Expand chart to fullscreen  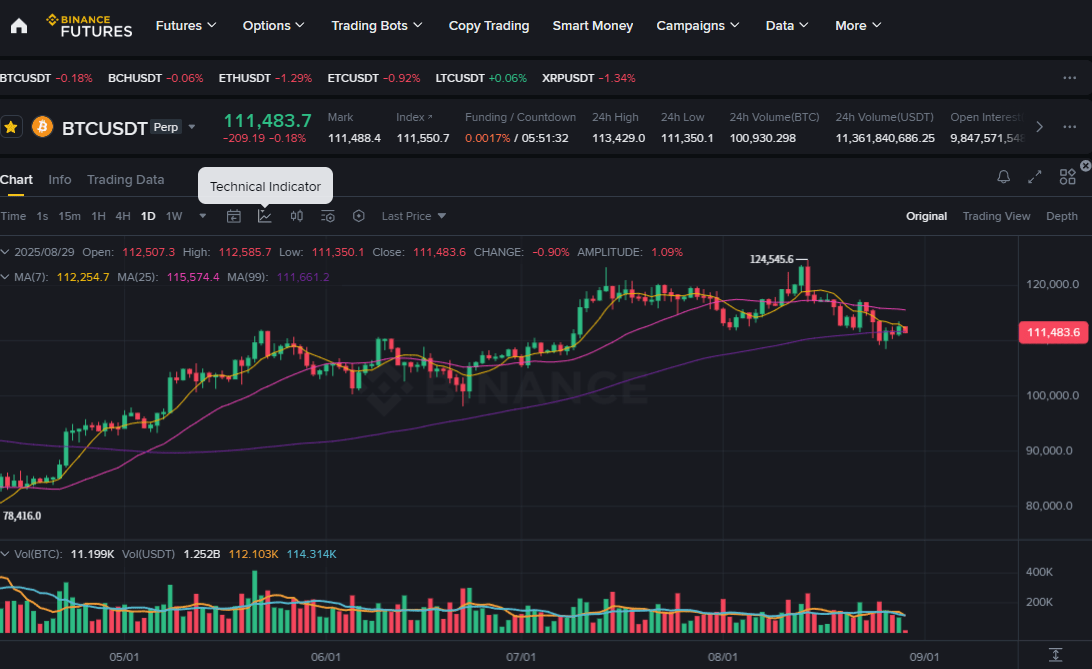pyautogui.click(x=1035, y=177)
